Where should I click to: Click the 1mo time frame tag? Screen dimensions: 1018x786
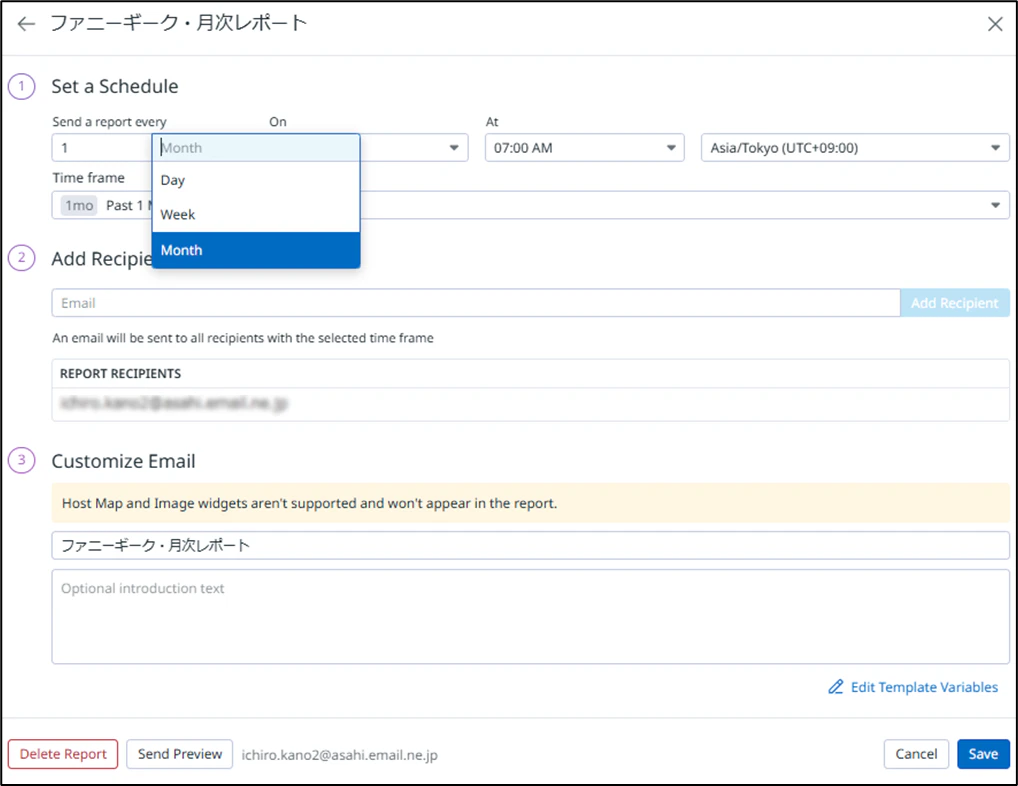(x=79, y=206)
